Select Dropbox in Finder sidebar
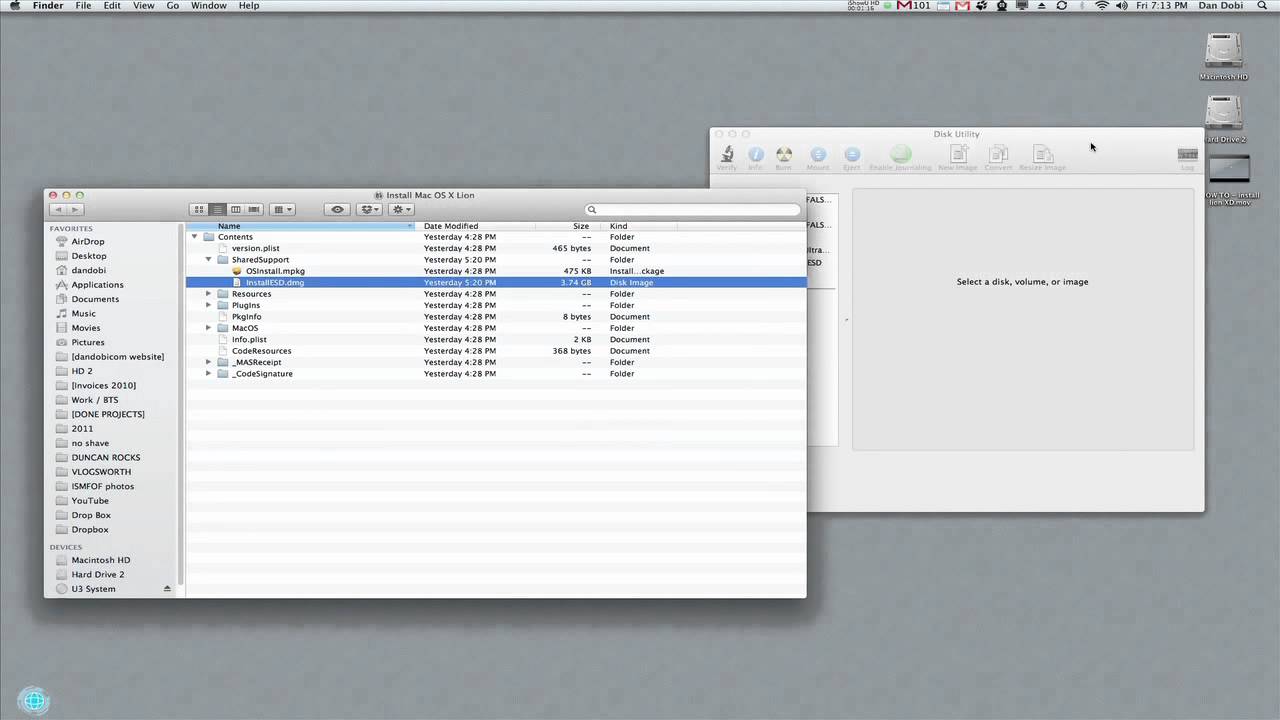 click(x=90, y=530)
